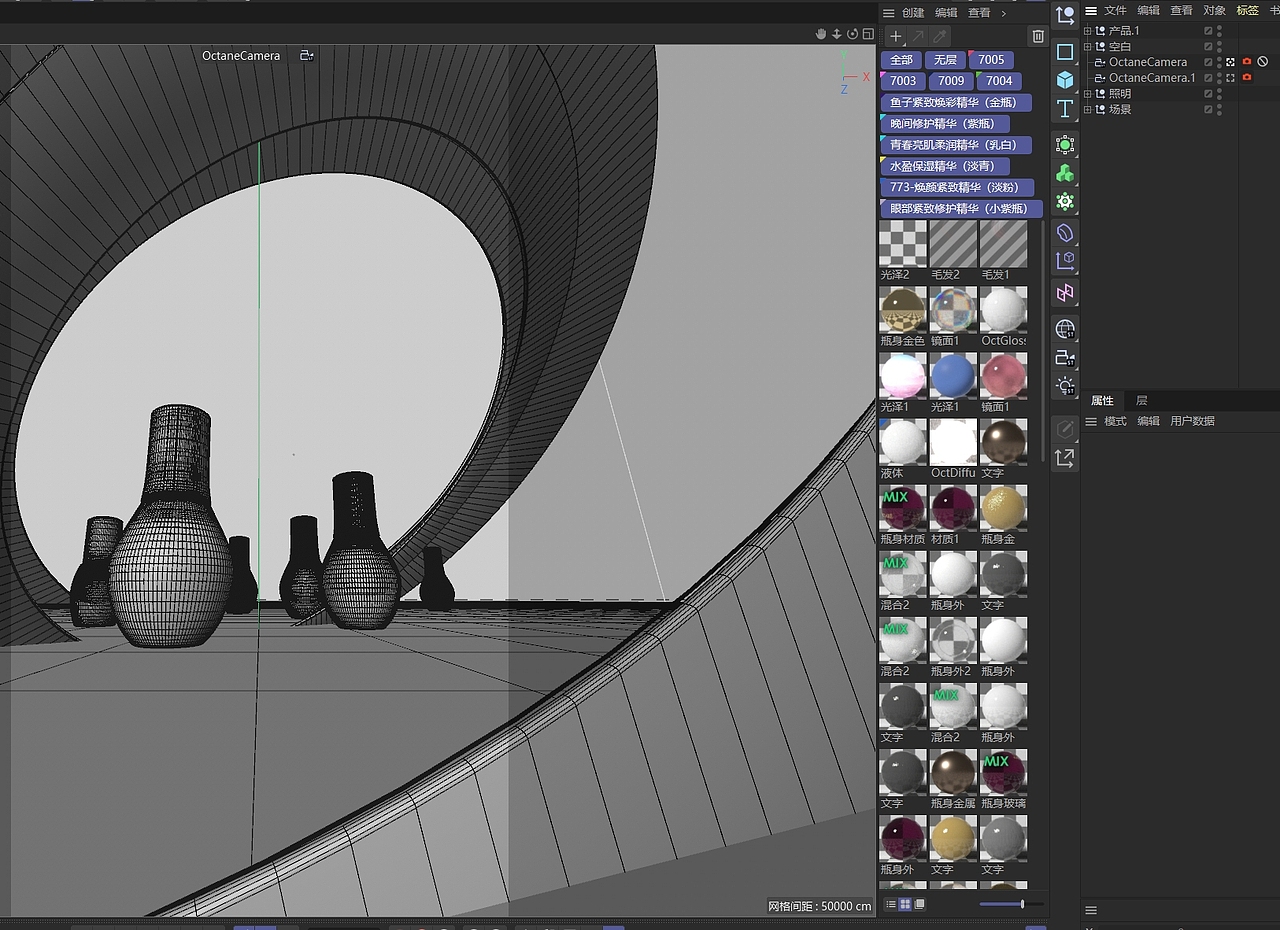Toggle the viewport maximize layout icon
The image size is (1280, 930).
coord(868,34)
